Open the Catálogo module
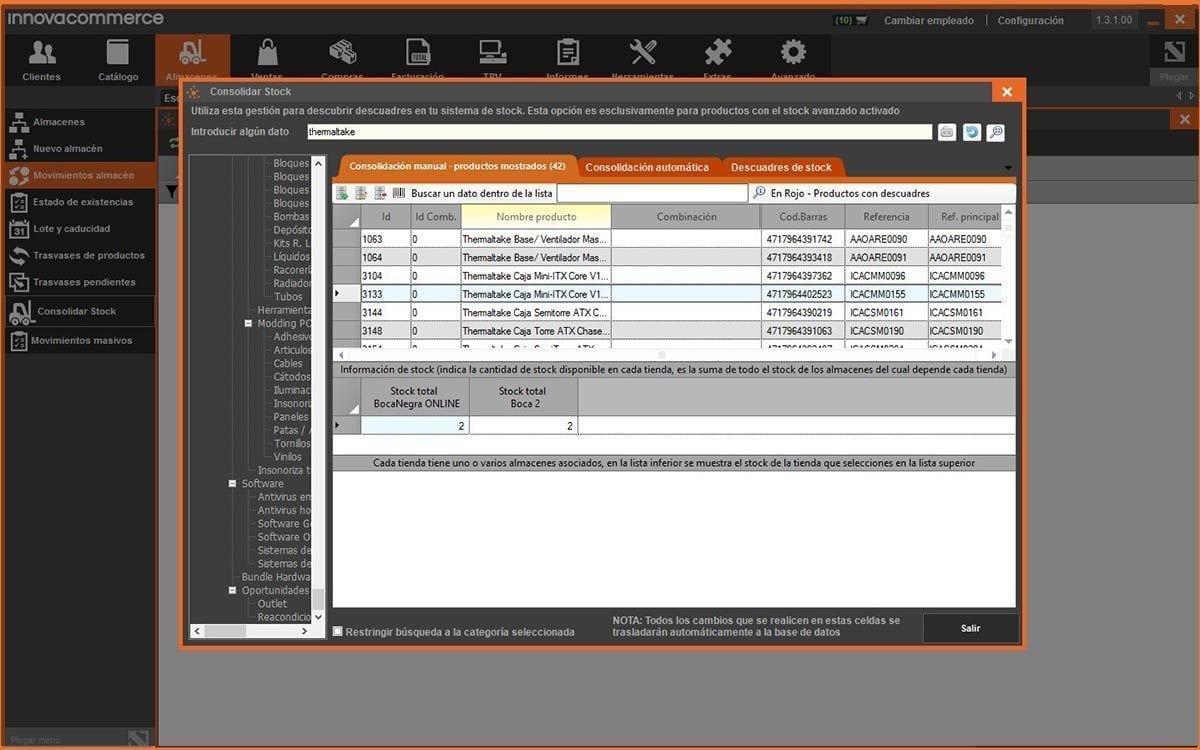The width and height of the screenshot is (1200, 750). tap(118, 59)
